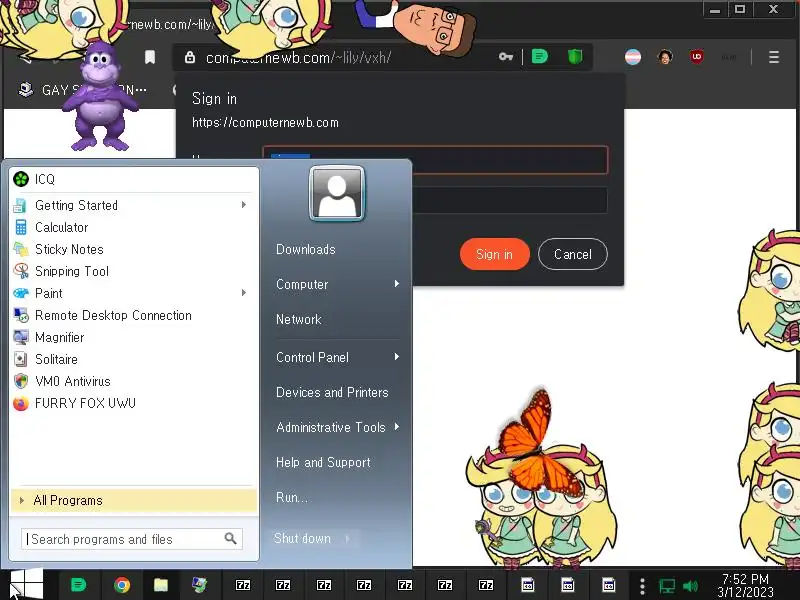Screen dimensions: 800x600
Task: Open the Shut down options arrow
Action: point(348,538)
